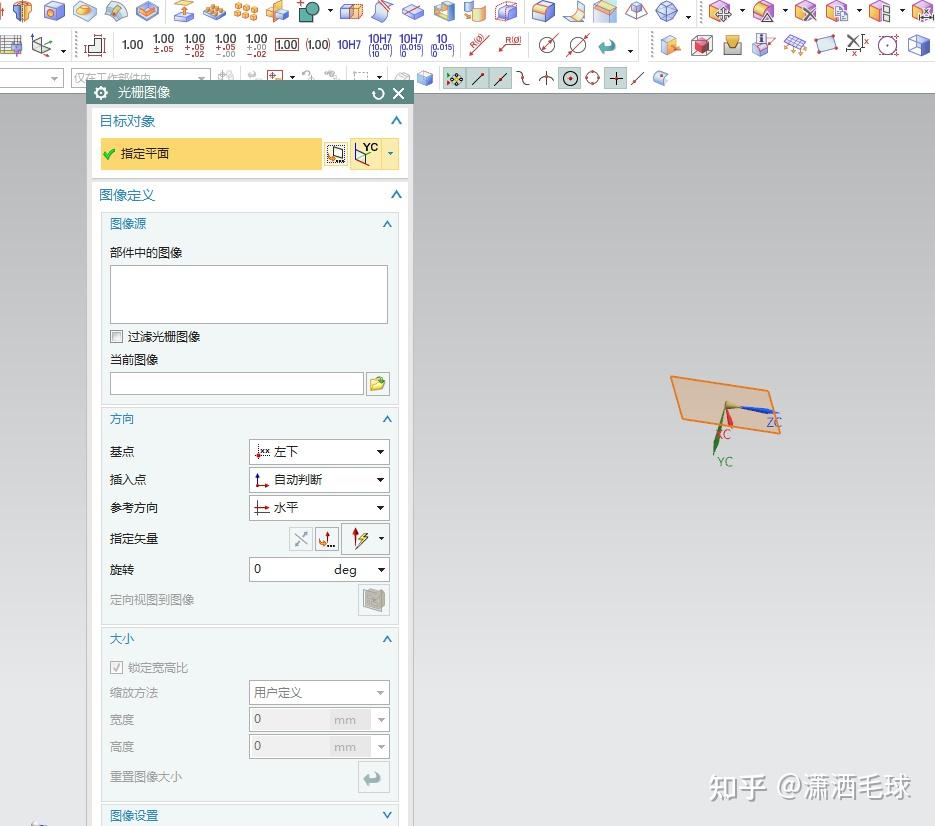
Task: Click the reset icon on 光栅图像 dialog title bar
Action: [x=377, y=92]
